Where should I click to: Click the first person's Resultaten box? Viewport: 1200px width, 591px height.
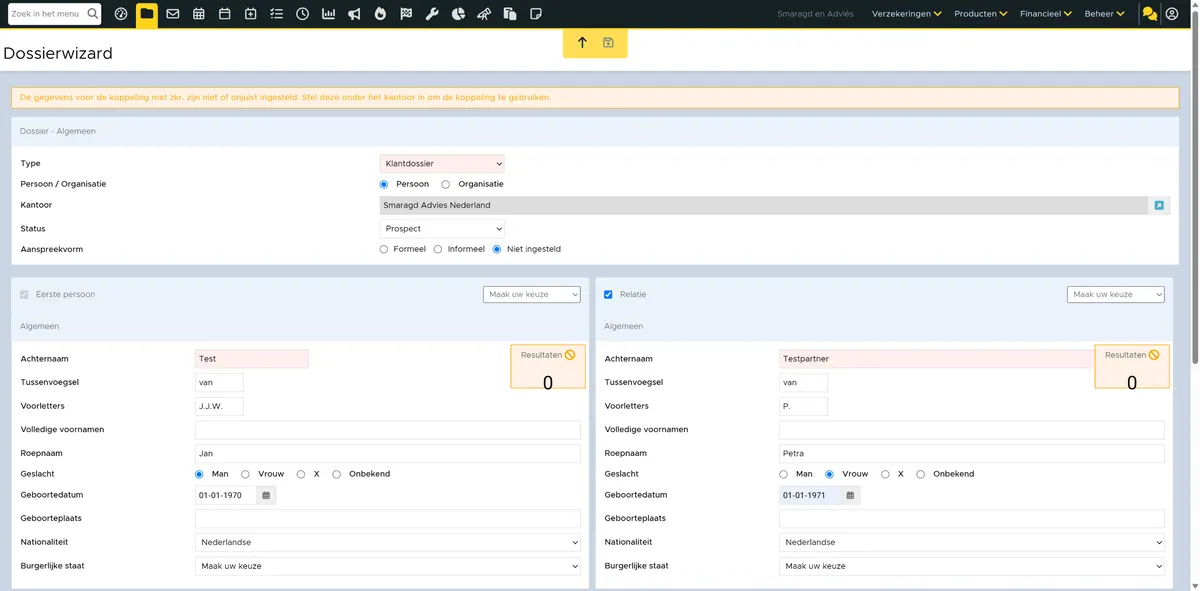pyautogui.click(x=548, y=366)
